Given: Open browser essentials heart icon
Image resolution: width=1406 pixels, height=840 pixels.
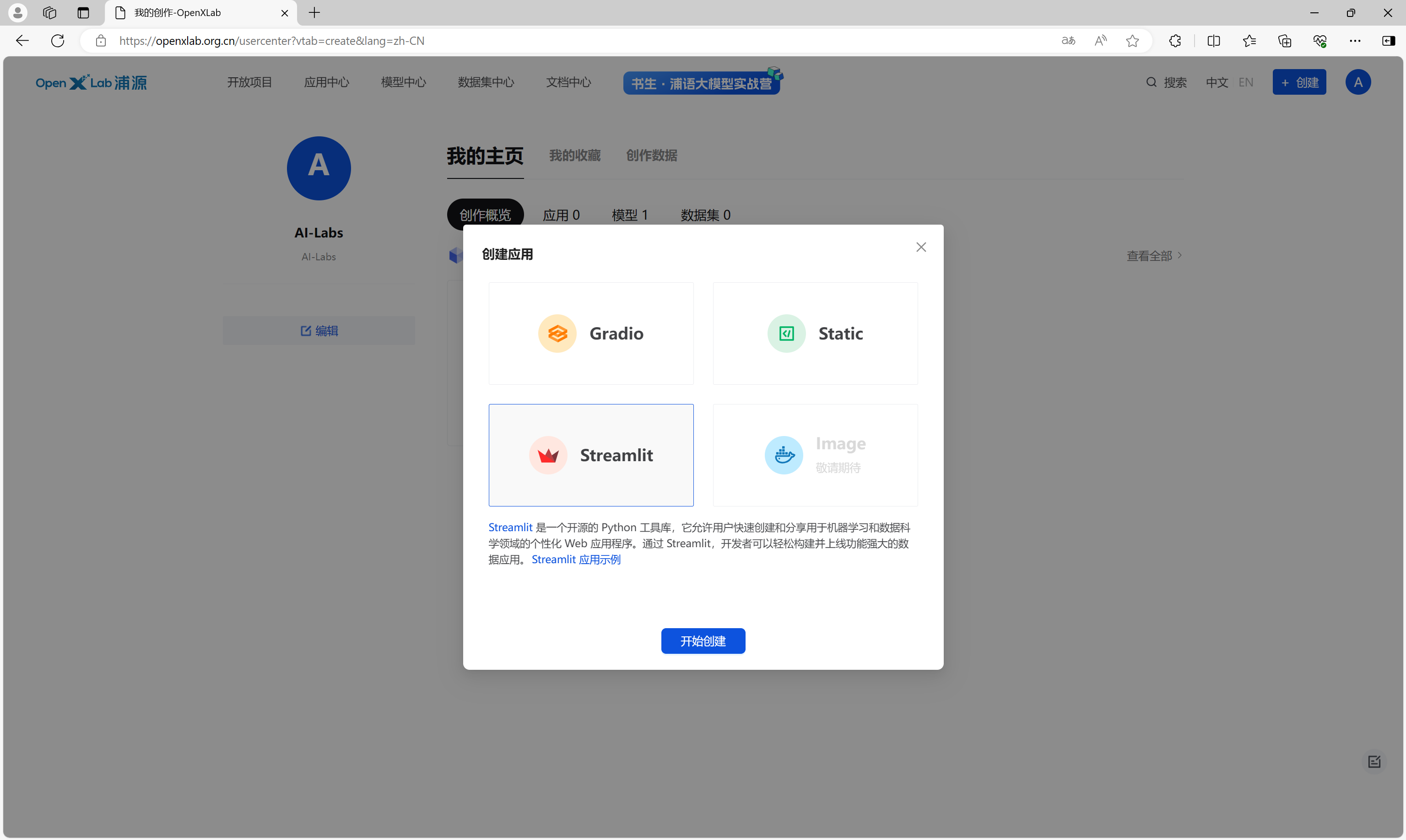Looking at the screenshot, I should (x=1320, y=41).
